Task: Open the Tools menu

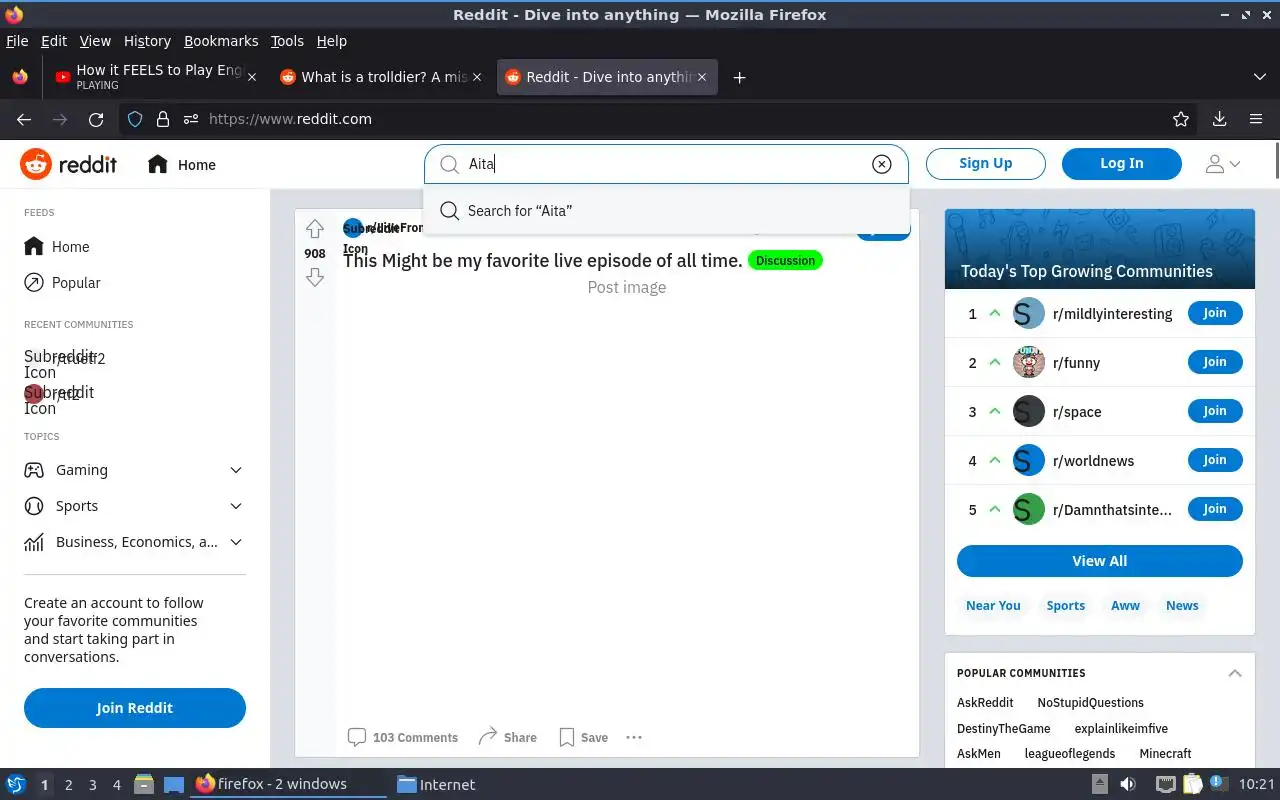Action: pos(287,41)
